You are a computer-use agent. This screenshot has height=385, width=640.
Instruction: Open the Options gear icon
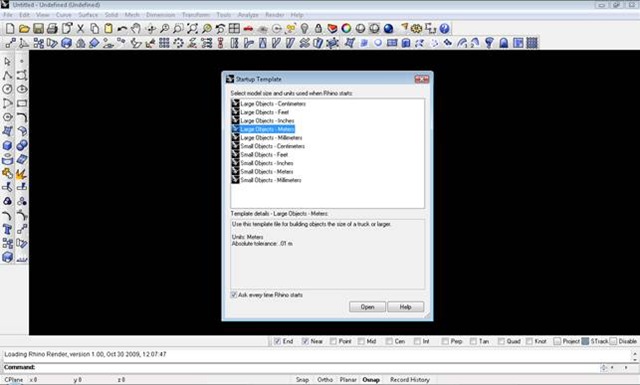coord(416,29)
